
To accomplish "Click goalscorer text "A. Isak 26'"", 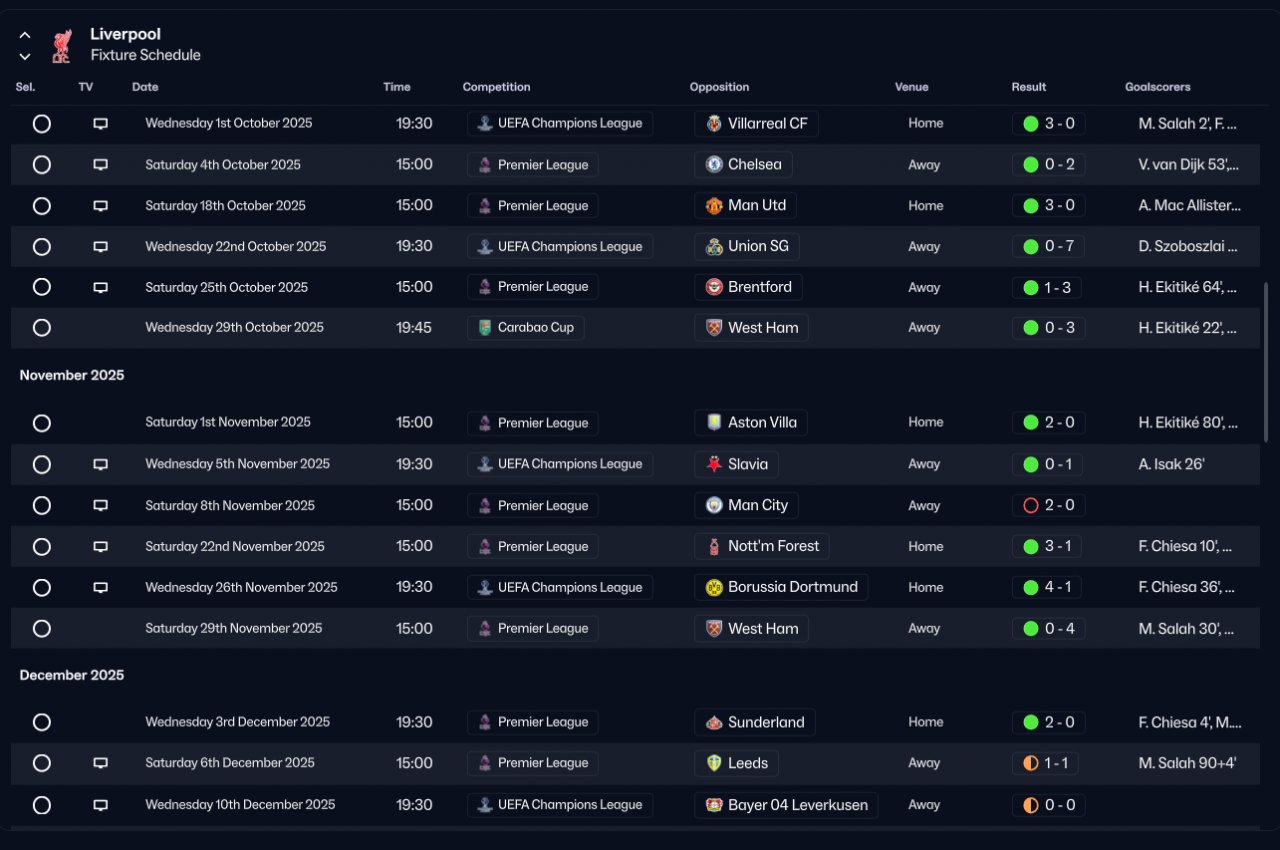I will point(1171,464).
